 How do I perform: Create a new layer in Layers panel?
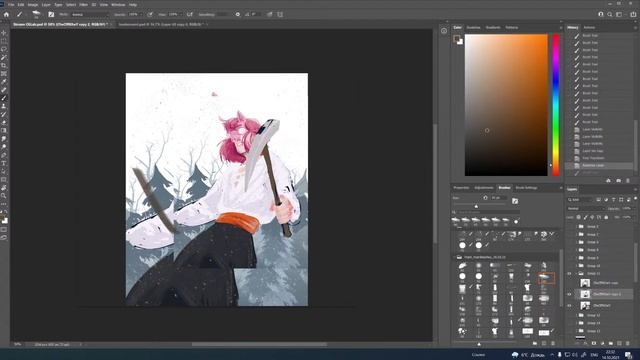pos(619,344)
